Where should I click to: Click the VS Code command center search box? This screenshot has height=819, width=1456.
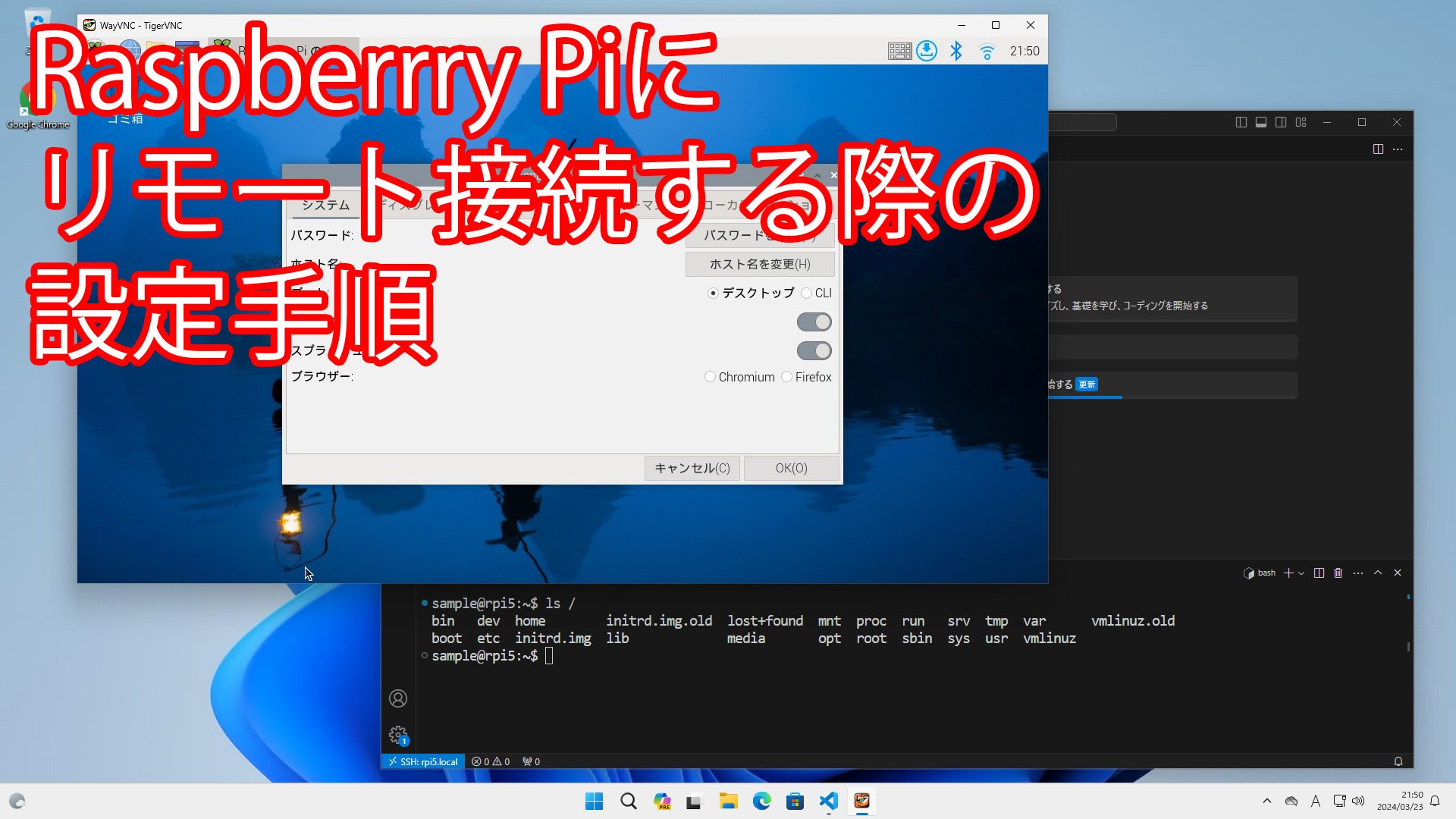(x=1083, y=122)
